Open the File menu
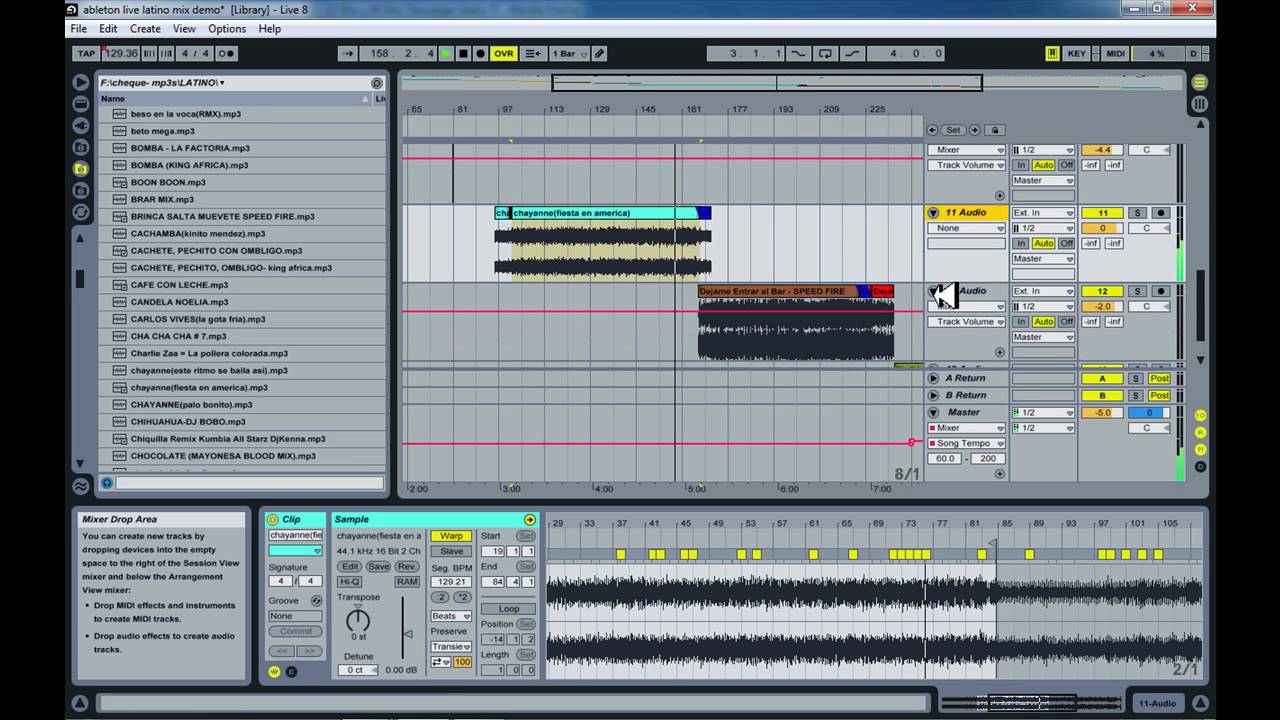Viewport: 1280px width, 720px height. coord(78,29)
